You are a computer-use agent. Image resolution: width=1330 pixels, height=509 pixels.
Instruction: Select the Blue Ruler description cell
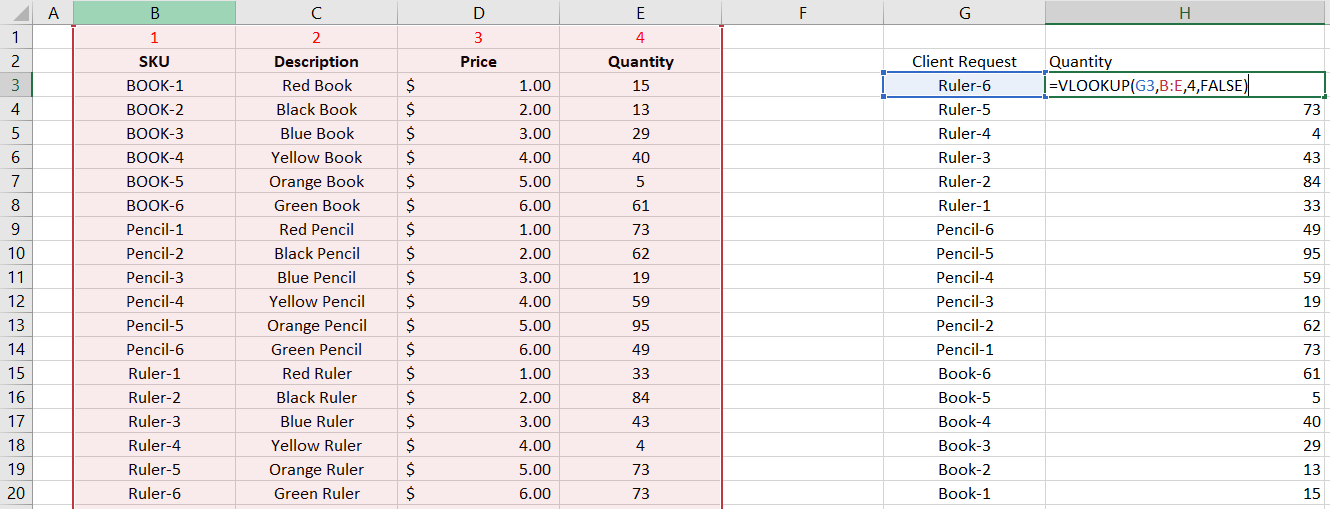tap(317, 422)
